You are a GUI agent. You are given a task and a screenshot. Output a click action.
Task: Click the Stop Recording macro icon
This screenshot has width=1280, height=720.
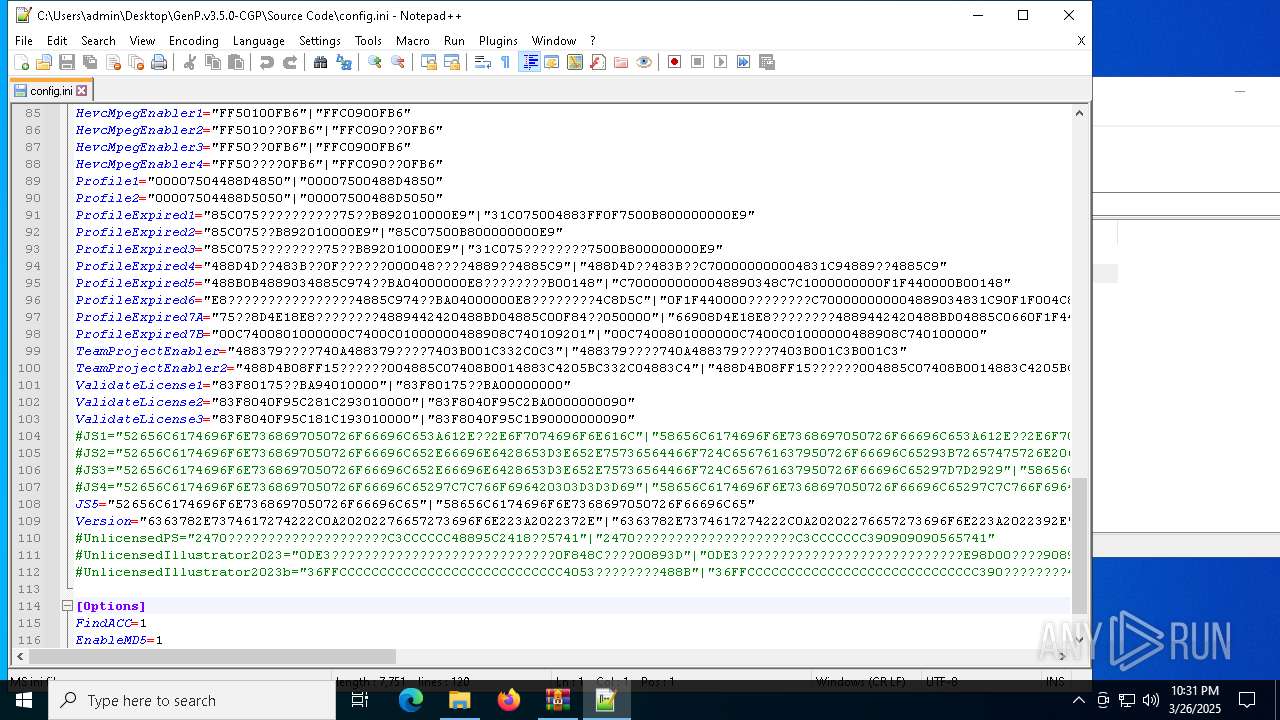[698, 62]
